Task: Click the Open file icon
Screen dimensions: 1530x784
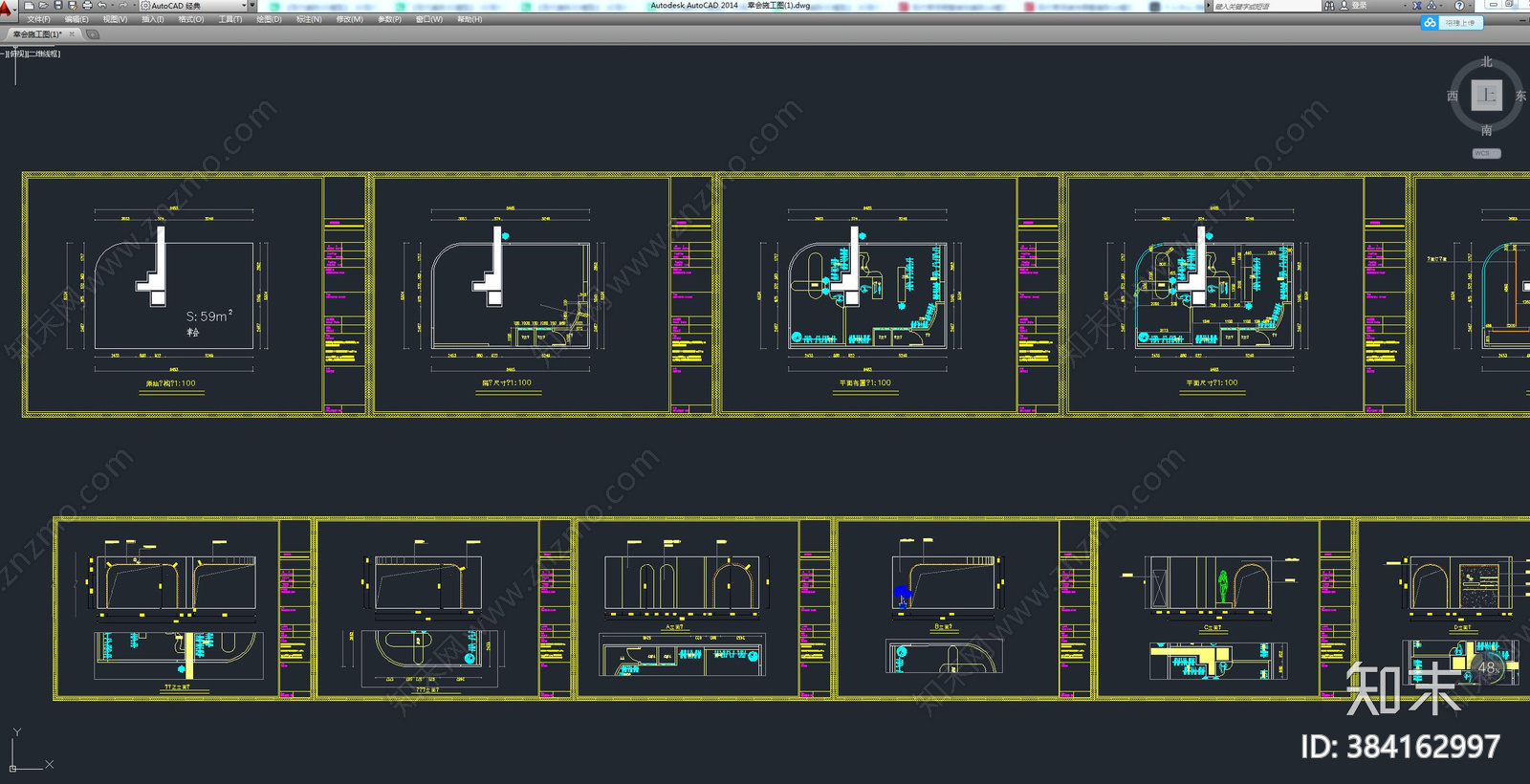Action: click(x=43, y=6)
